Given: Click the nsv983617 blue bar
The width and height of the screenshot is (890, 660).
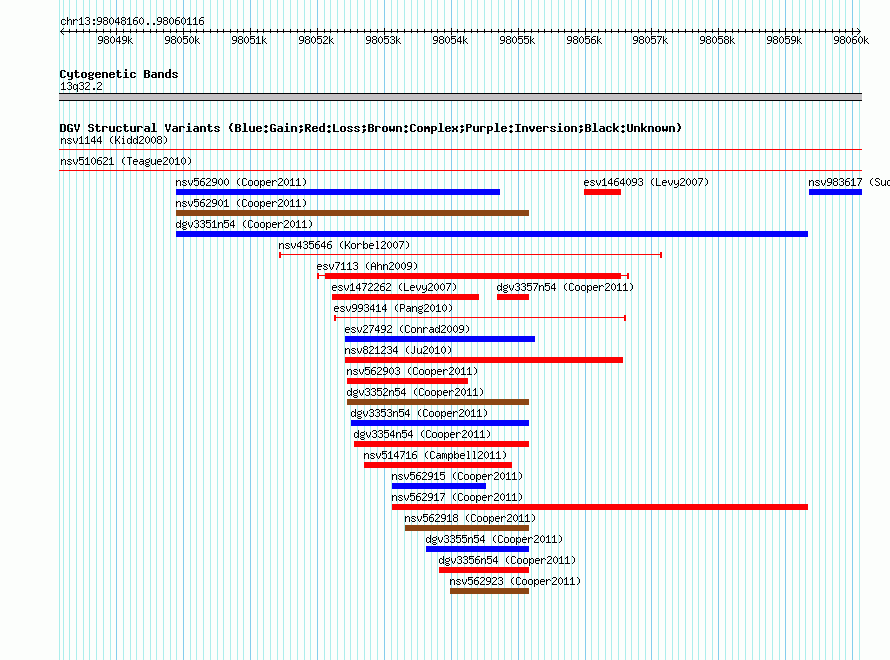Looking at the screenshot, I should [x=836, y=192].
